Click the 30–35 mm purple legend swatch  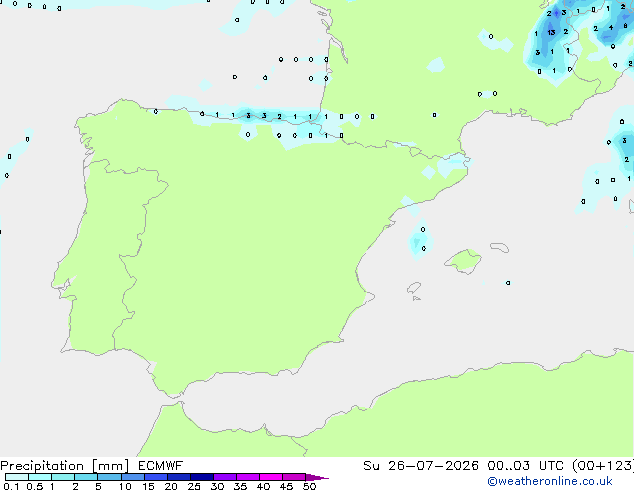[x=225, y=477]
